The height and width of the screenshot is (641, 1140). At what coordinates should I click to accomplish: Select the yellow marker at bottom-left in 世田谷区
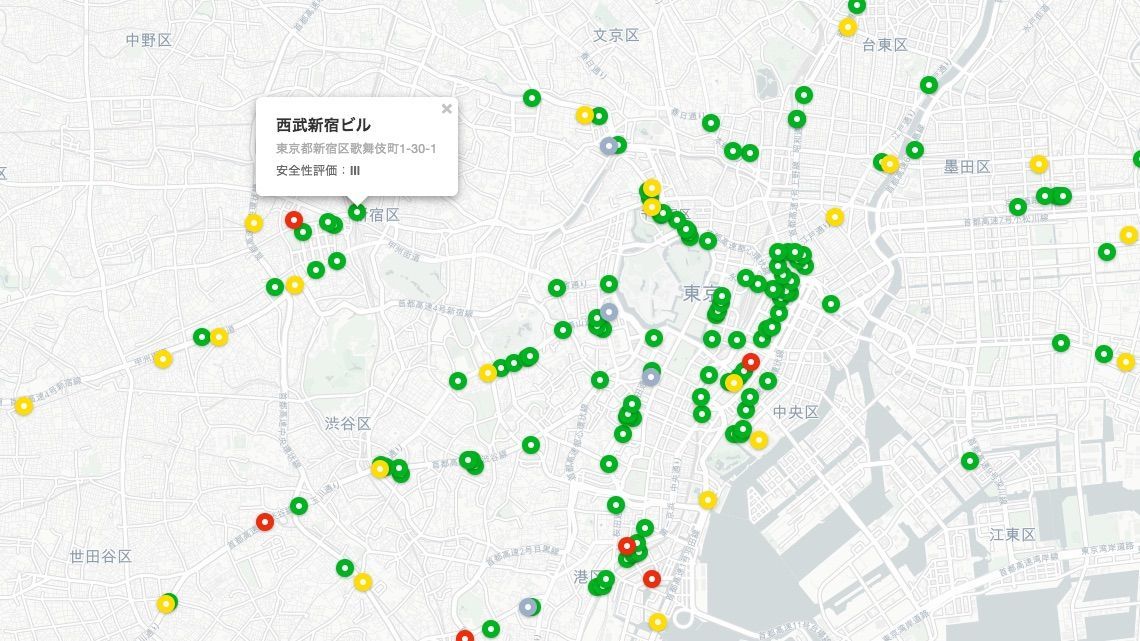coord(163,604)
